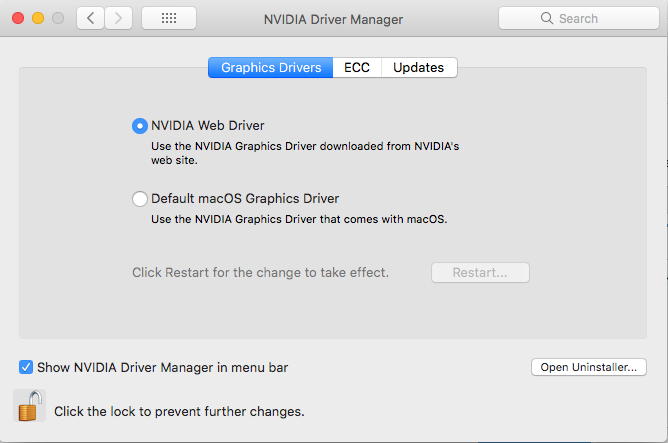Click 'downloaded from NVIDIA's web site' description
Screen dimensions: 668x443
(x=305, y=153)
